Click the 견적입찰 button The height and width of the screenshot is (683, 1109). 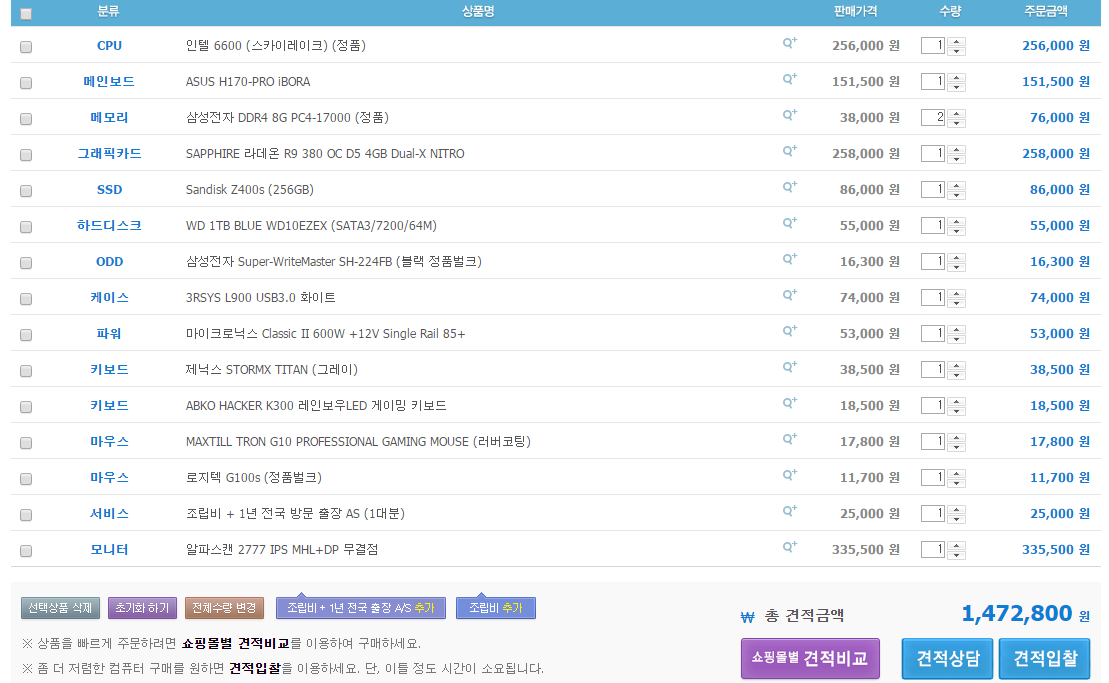(1045, 658)
